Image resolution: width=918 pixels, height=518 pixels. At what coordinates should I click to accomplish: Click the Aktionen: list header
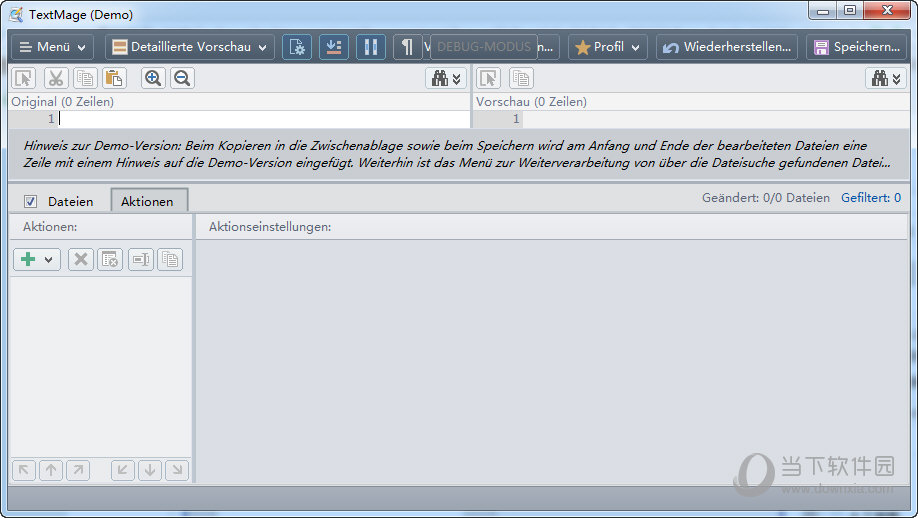tap(50, 227)
